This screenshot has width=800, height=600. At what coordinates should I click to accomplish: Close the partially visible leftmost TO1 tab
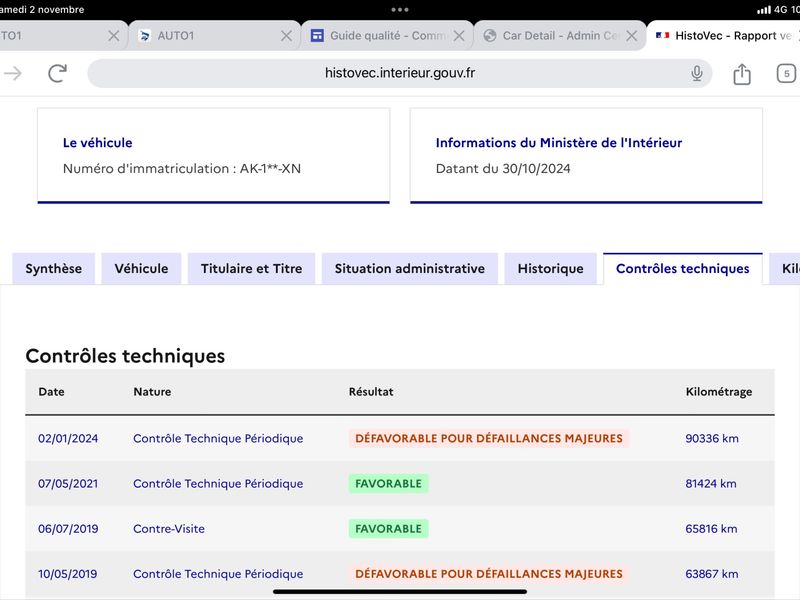click(x=114, y=36)
